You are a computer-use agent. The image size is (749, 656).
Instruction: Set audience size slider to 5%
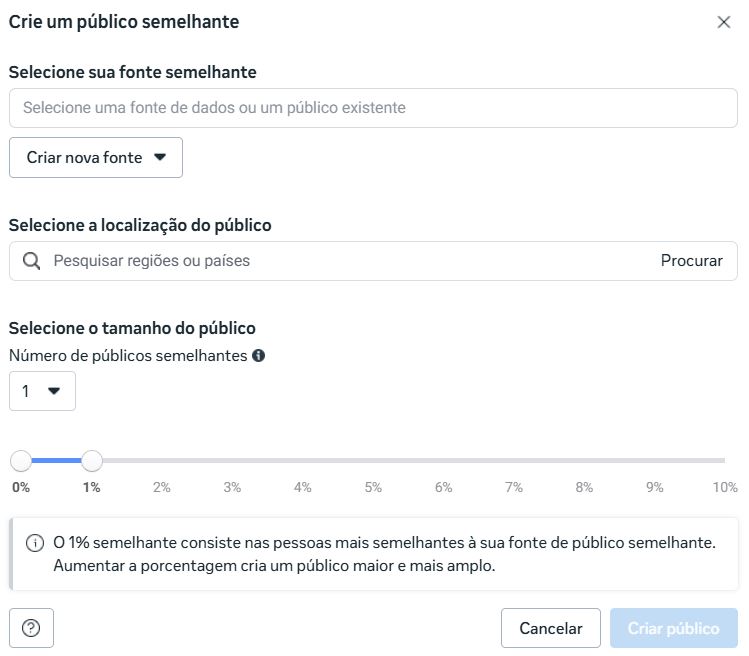click(x=373, y=461)
